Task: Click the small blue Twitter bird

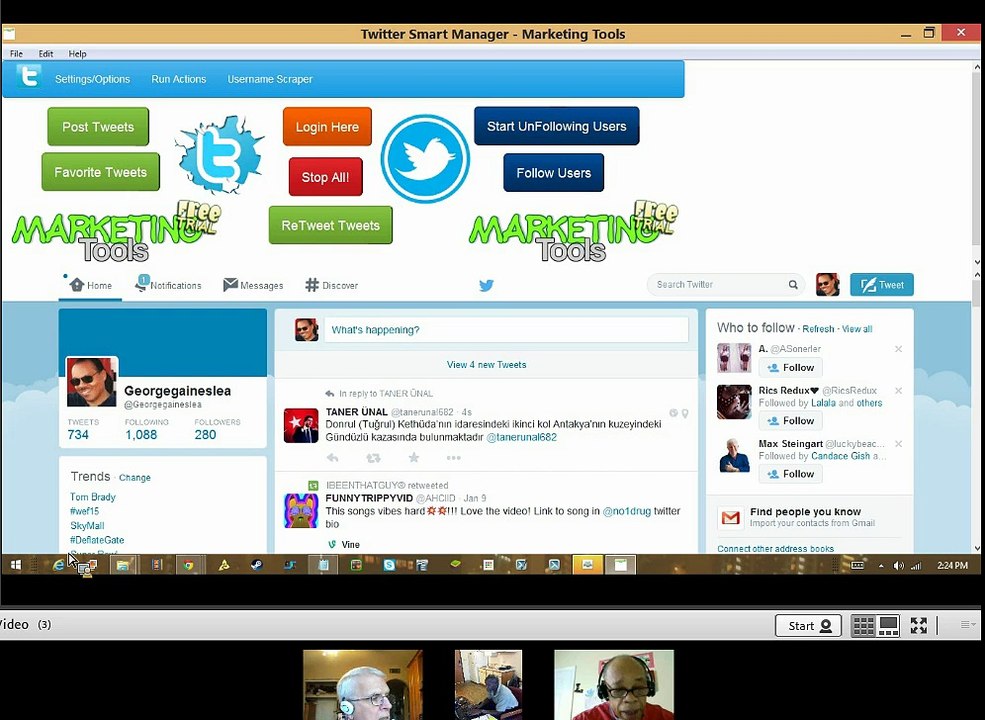Action: click(x=486, y=285)
